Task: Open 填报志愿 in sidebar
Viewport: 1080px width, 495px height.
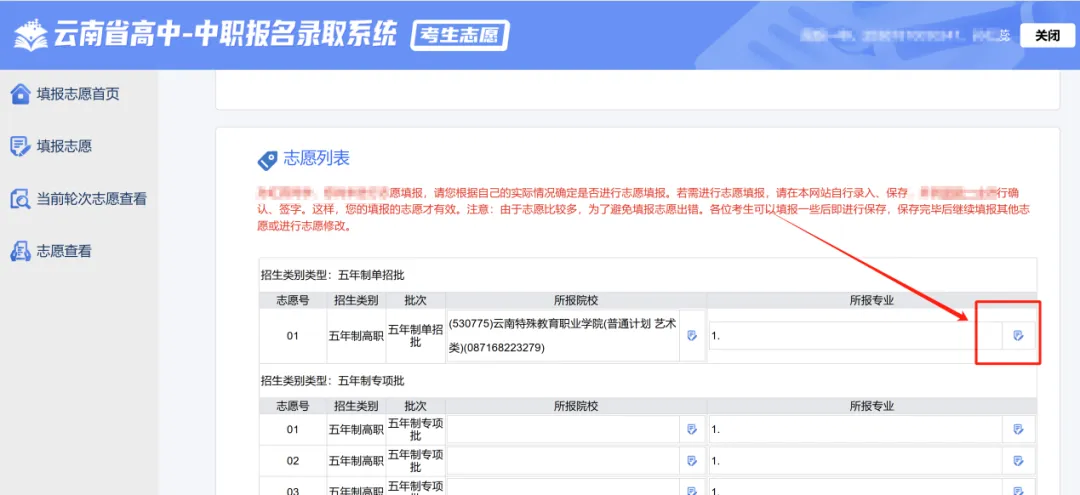Action: coord(64,146)
